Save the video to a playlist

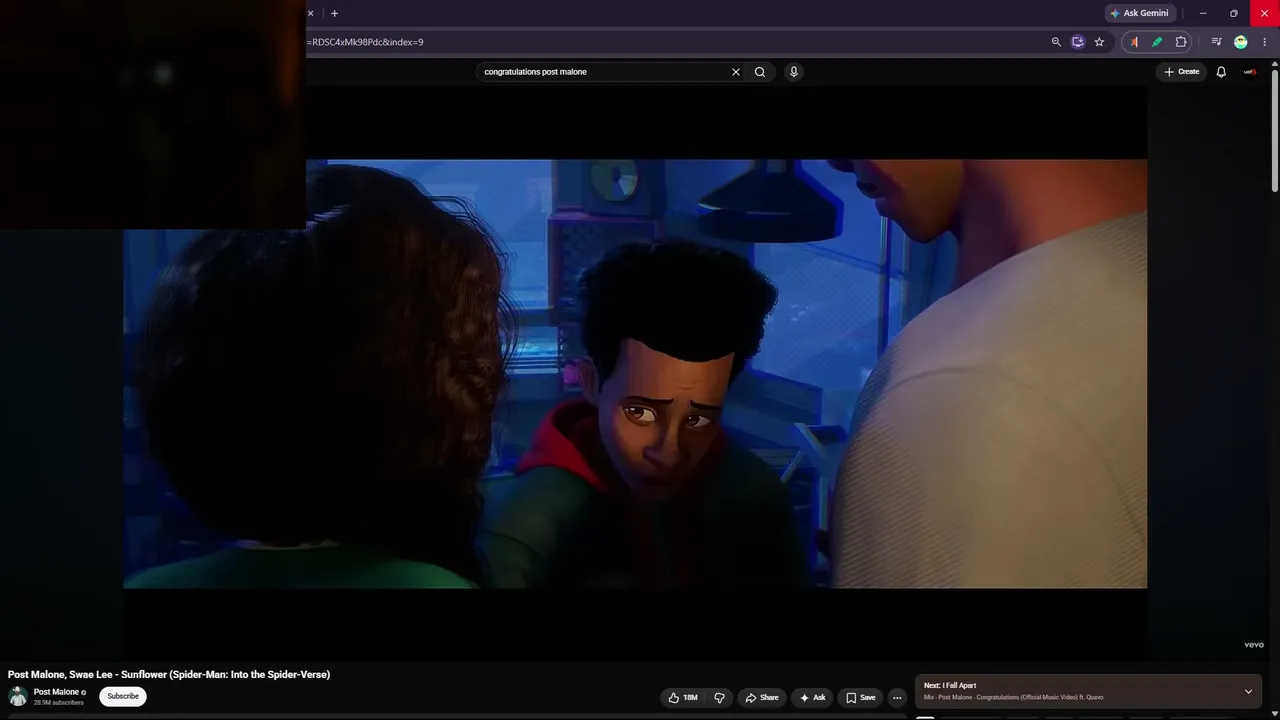coord(860,698)
